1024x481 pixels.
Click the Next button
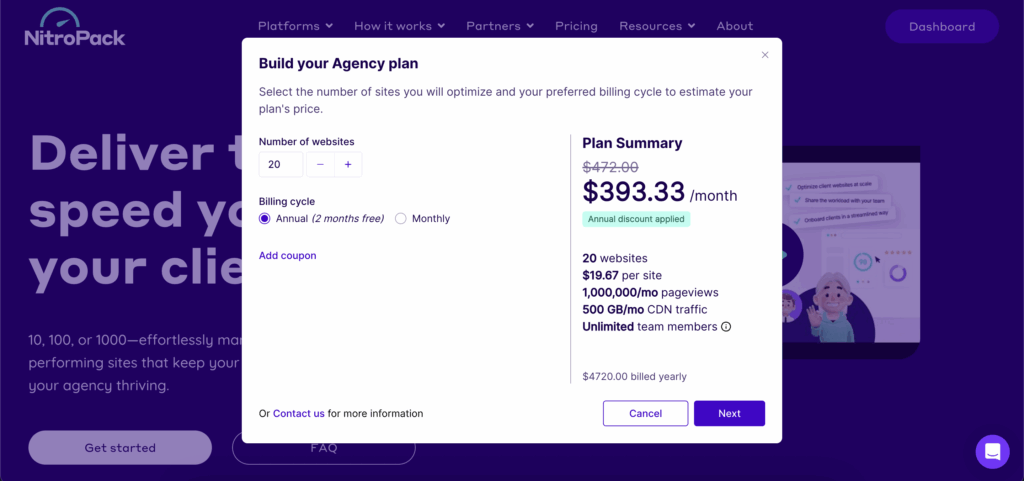(729, 414)
